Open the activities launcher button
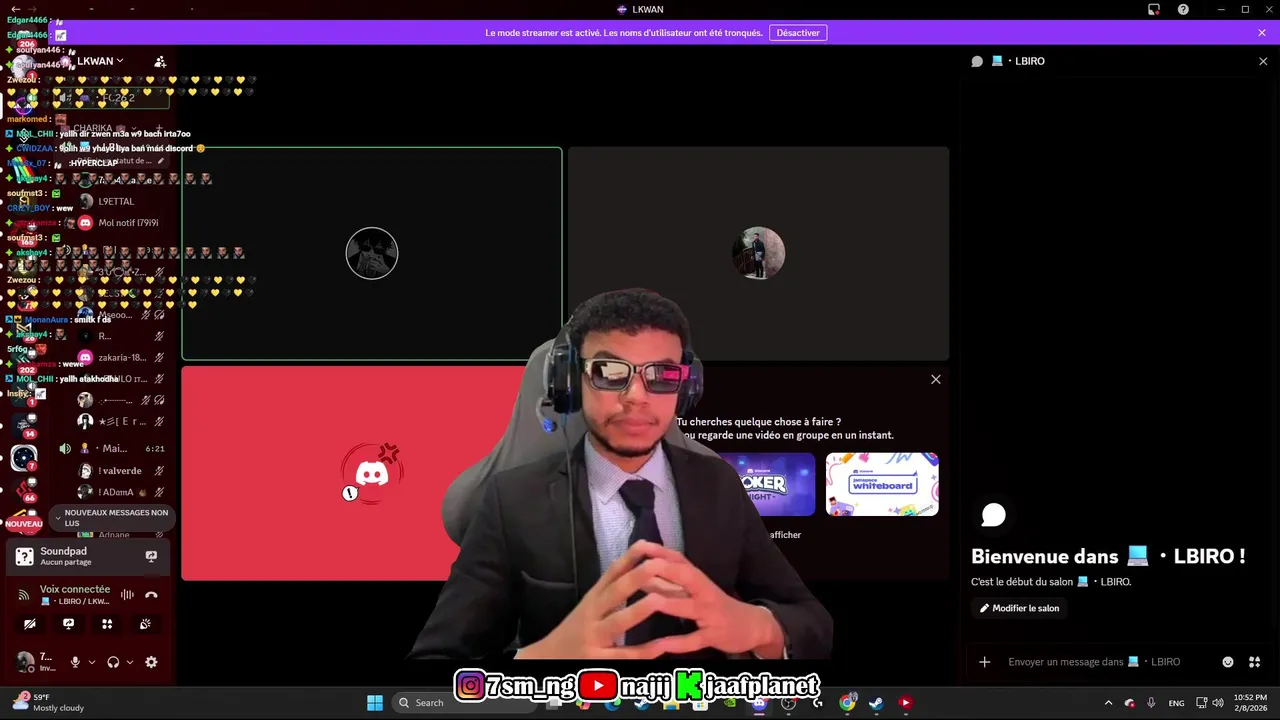 pyautogui.click(x=107, y=624)
